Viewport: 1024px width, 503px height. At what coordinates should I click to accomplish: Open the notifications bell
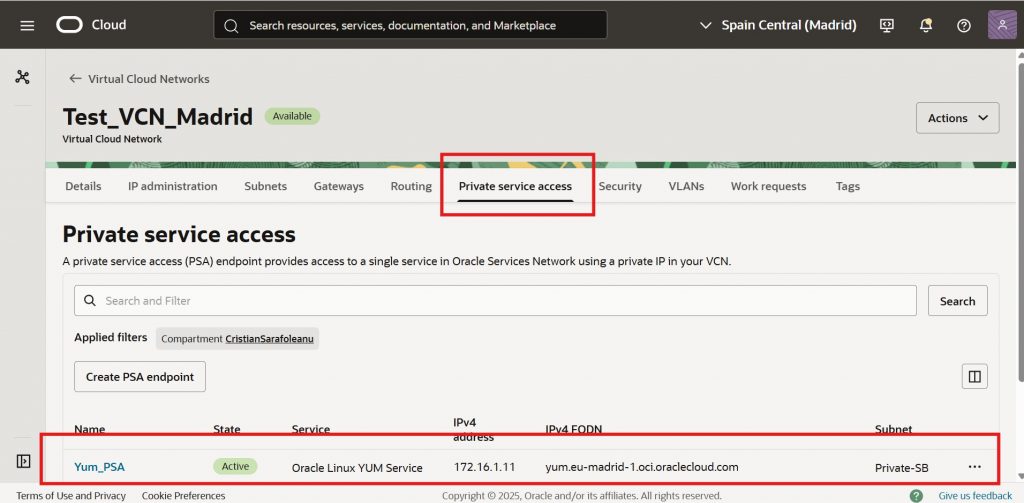[925, 25]
